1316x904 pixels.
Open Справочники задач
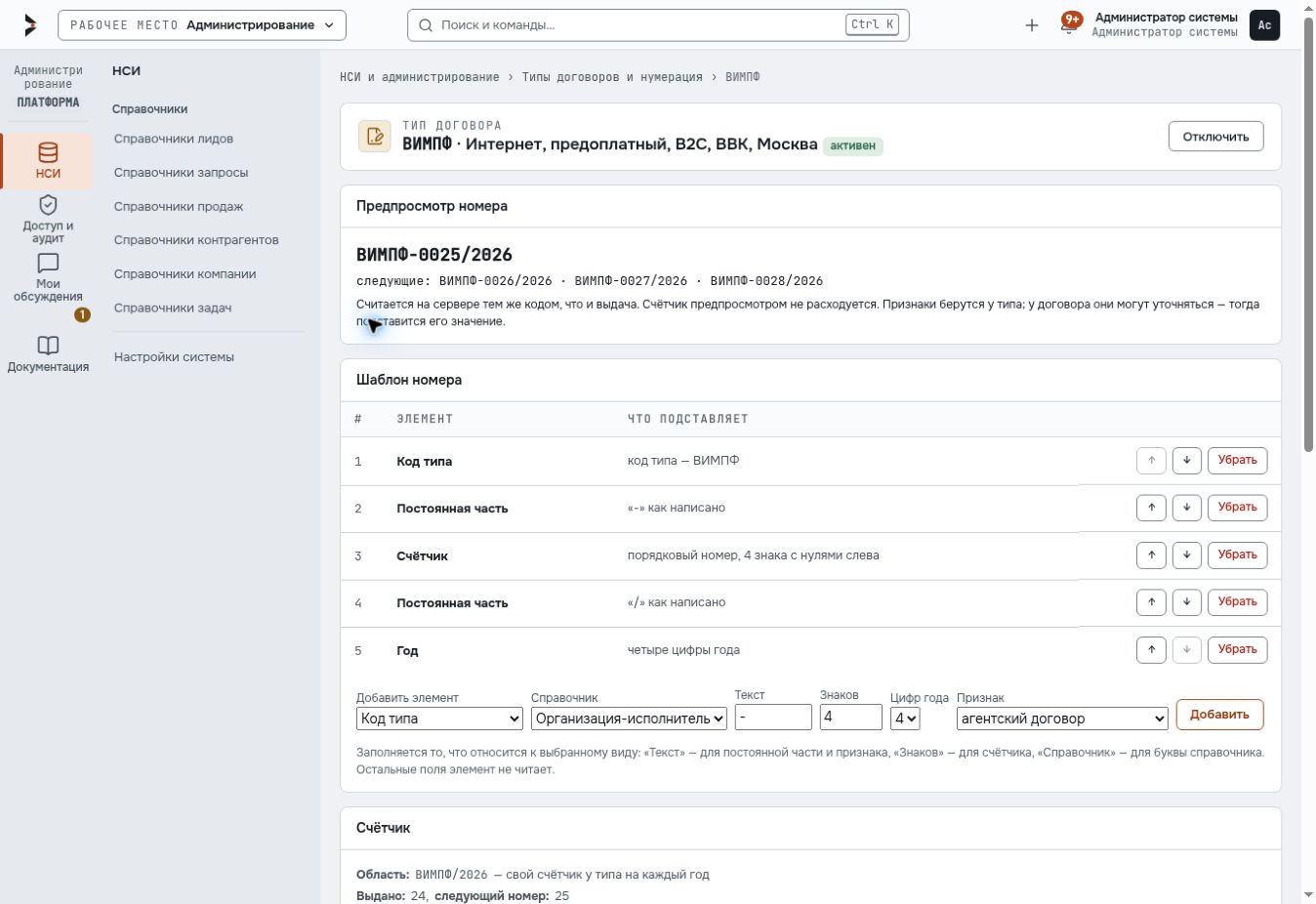pos(173,308)
